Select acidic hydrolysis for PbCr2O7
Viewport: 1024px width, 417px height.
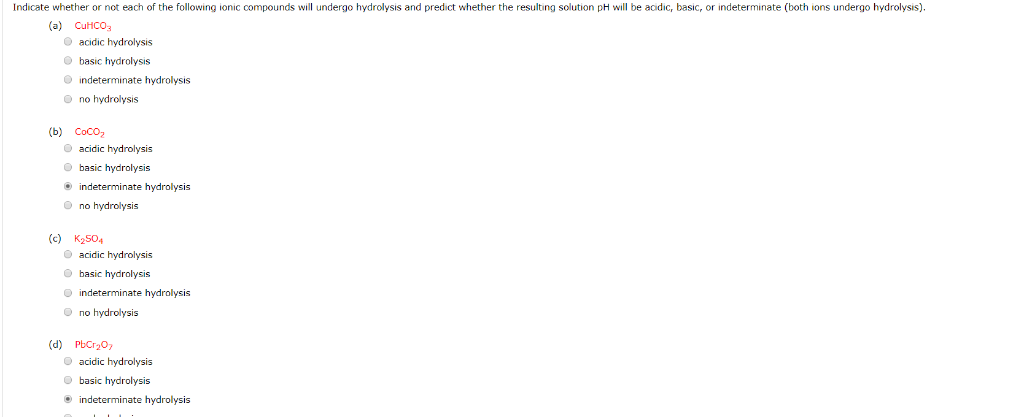tap(68, 362)
